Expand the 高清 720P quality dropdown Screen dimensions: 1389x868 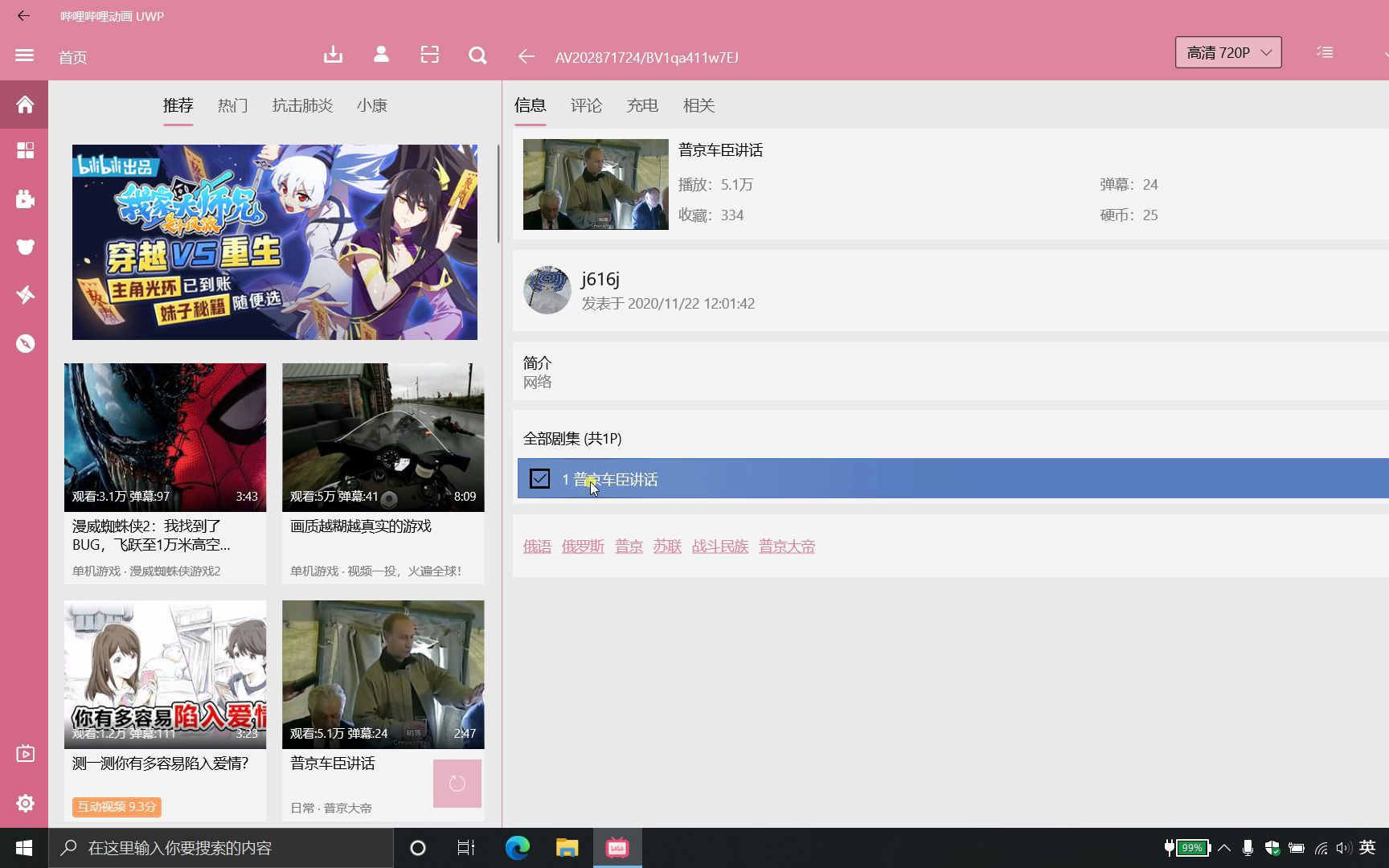[x=1228, y=52]
